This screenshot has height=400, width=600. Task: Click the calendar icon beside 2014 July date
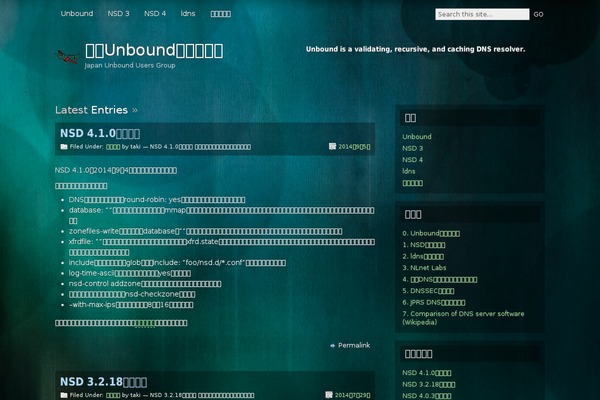(329, 395)
